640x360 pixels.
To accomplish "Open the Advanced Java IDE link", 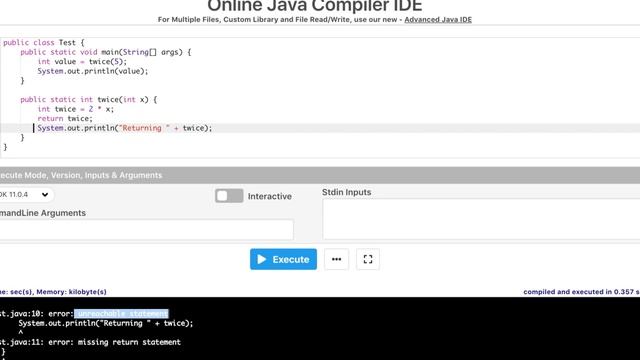I will click(438, 19).
